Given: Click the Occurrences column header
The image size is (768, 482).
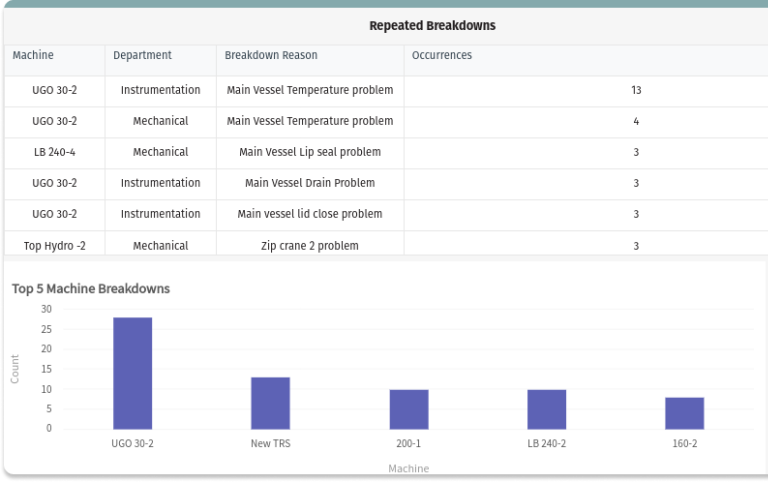Looking at the screenshot, I should 441,56.
